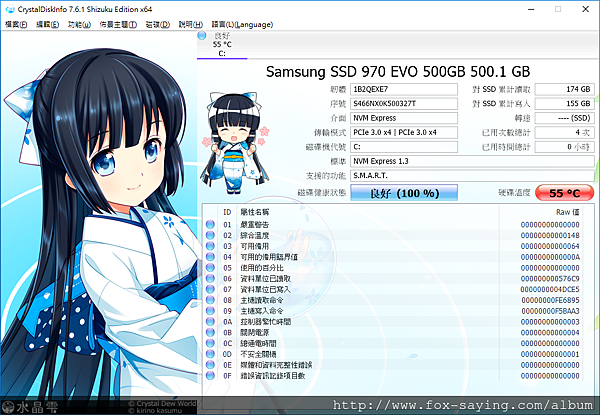Click the status orb for attribute 0D
This screenshot has height=415, width=600.
[x=210, y=354]
